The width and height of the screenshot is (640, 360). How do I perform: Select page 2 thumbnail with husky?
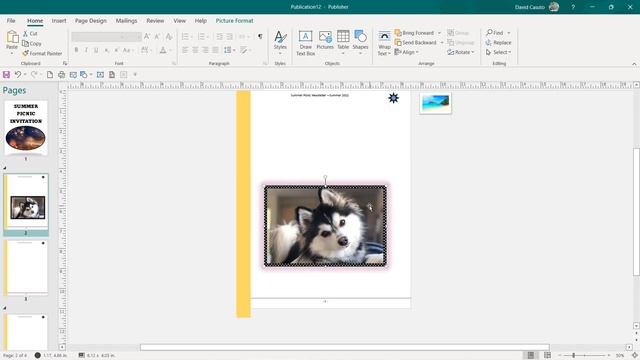coord(26,201)
